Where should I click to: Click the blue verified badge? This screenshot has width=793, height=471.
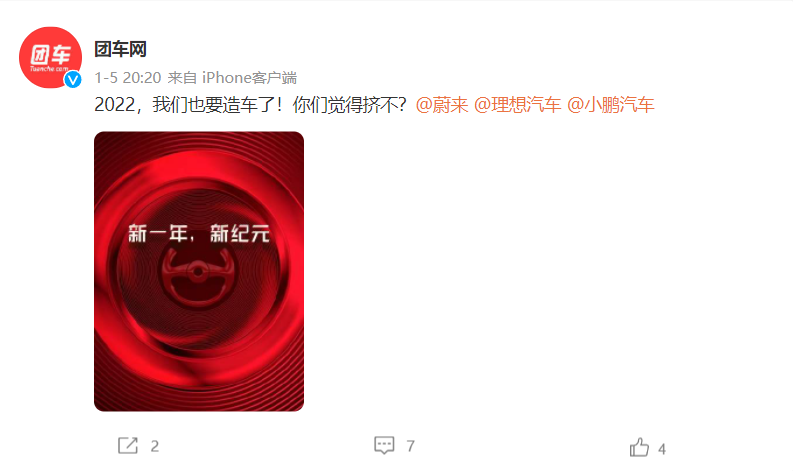click(x=73, y=79)
